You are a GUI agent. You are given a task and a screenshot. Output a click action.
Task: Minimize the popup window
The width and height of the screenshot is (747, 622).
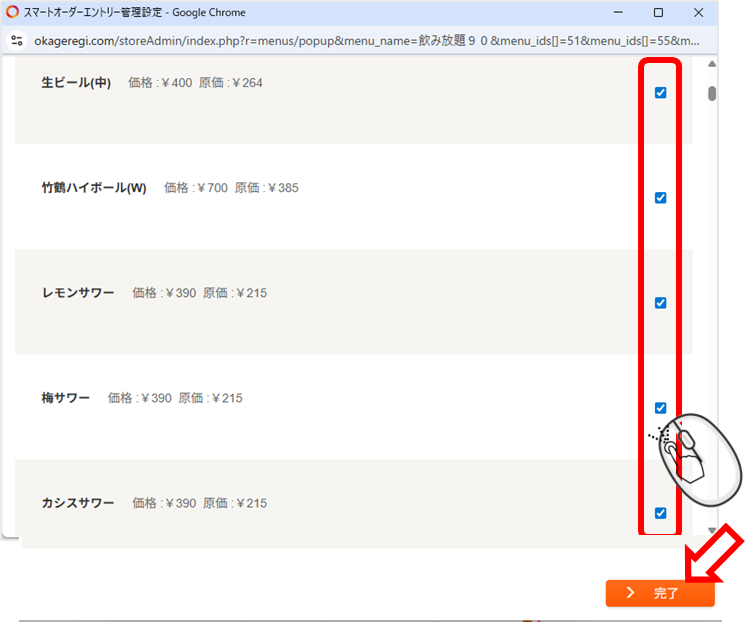click(x=613, y=13)
